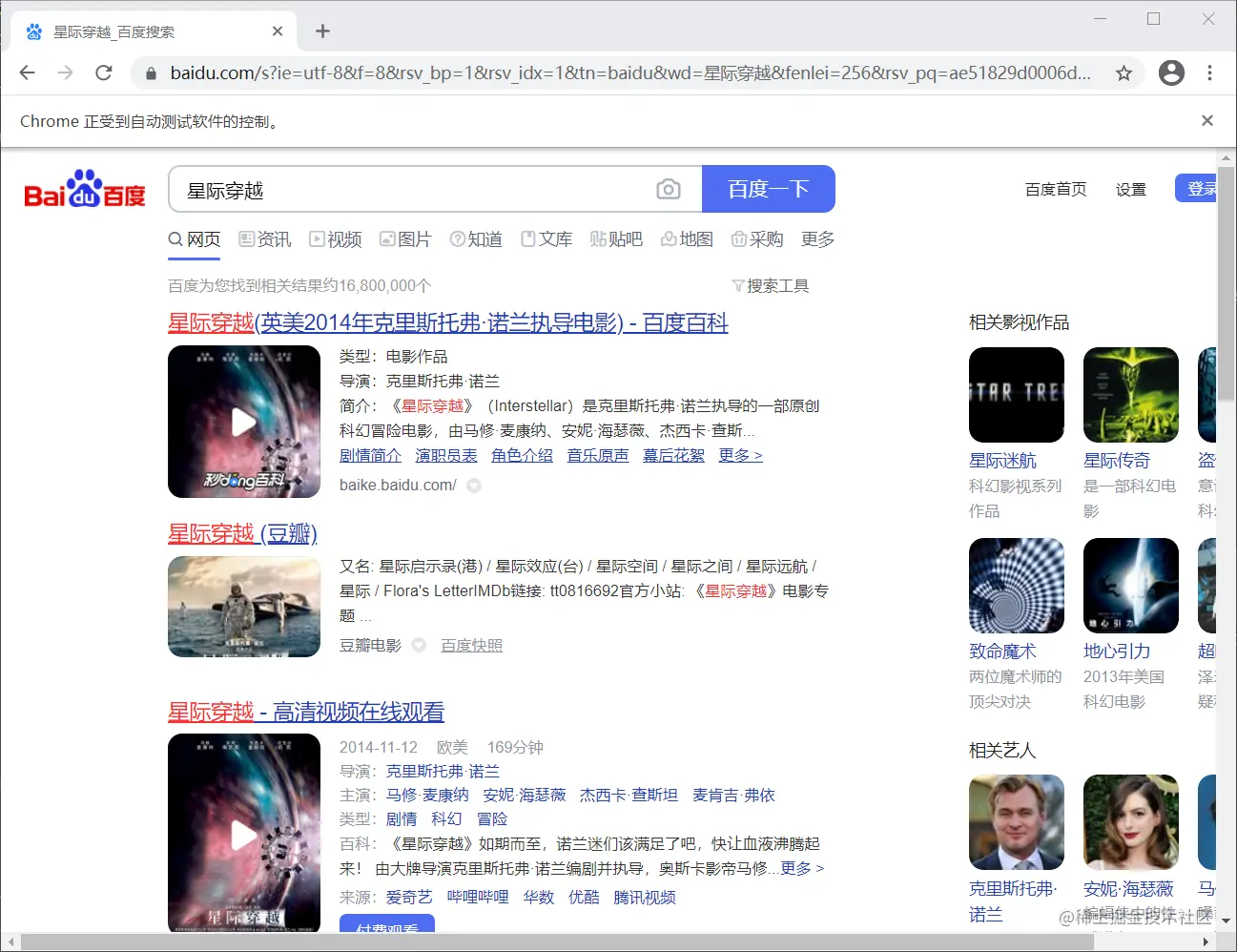The image size is (1237, 952).
Task: Open 更多 search categories
Action: tap(817, 238)
